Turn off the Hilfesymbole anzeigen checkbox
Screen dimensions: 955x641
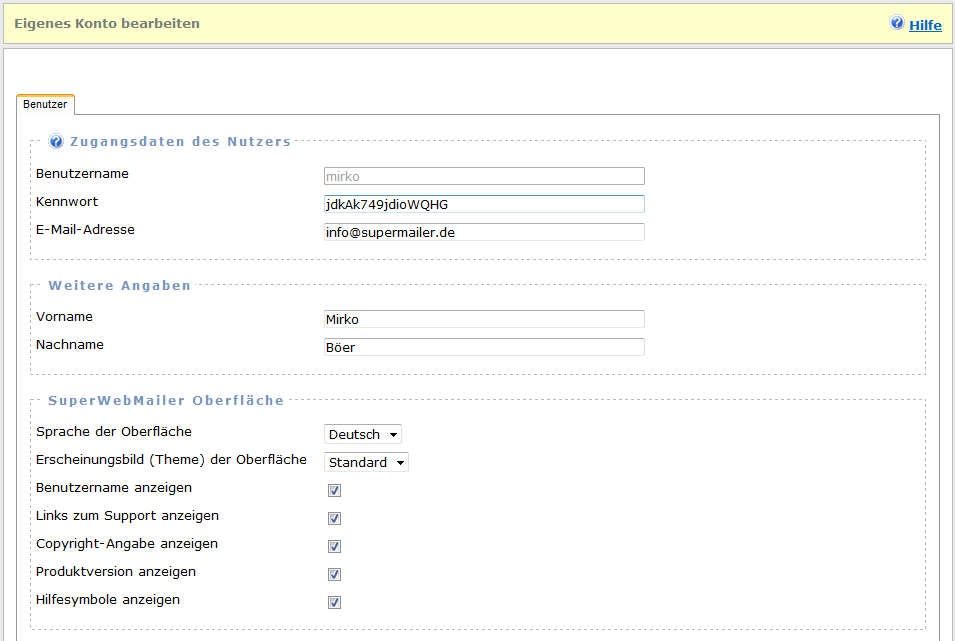point(335,602)
